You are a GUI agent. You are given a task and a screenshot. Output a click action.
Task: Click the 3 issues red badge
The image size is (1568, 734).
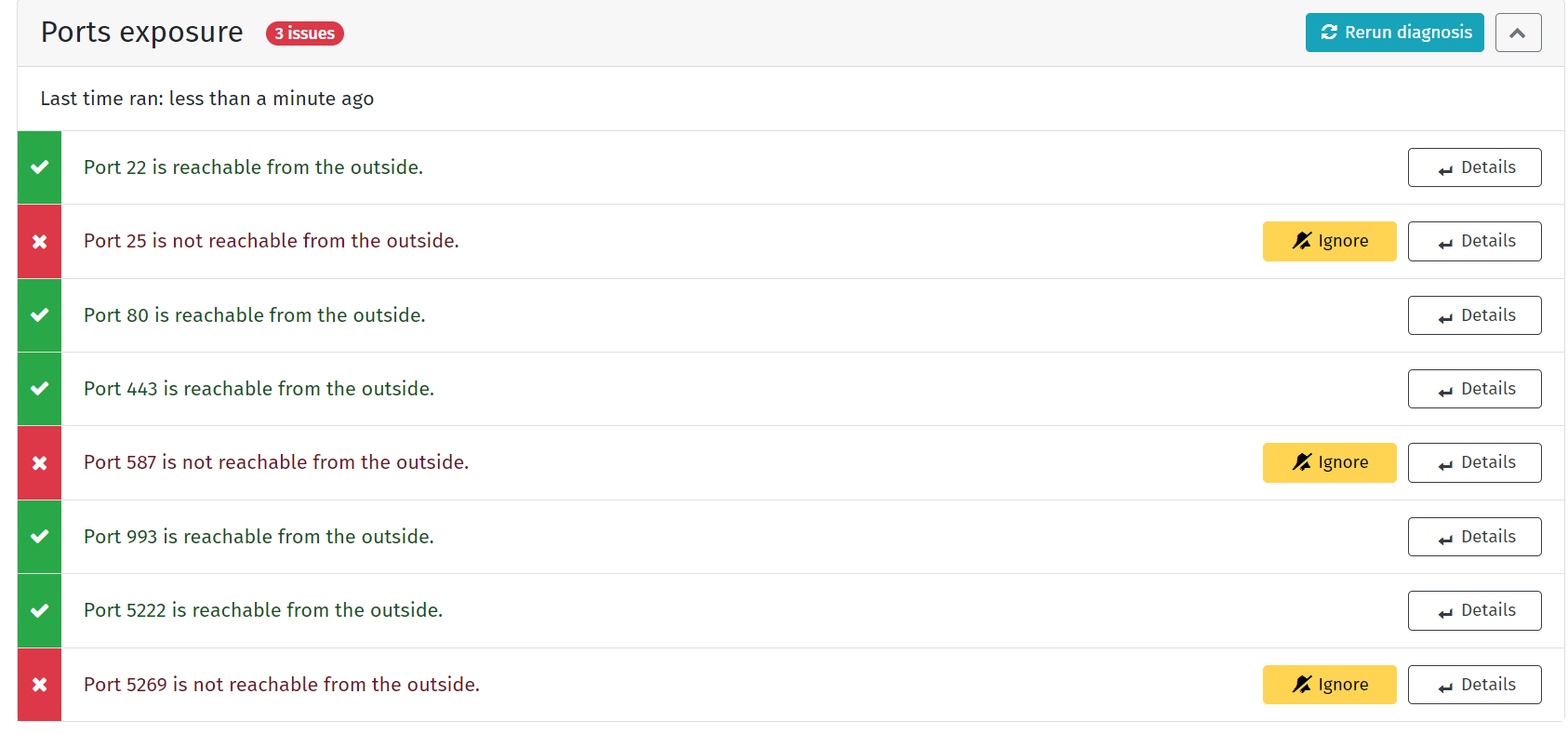[305, 33]
